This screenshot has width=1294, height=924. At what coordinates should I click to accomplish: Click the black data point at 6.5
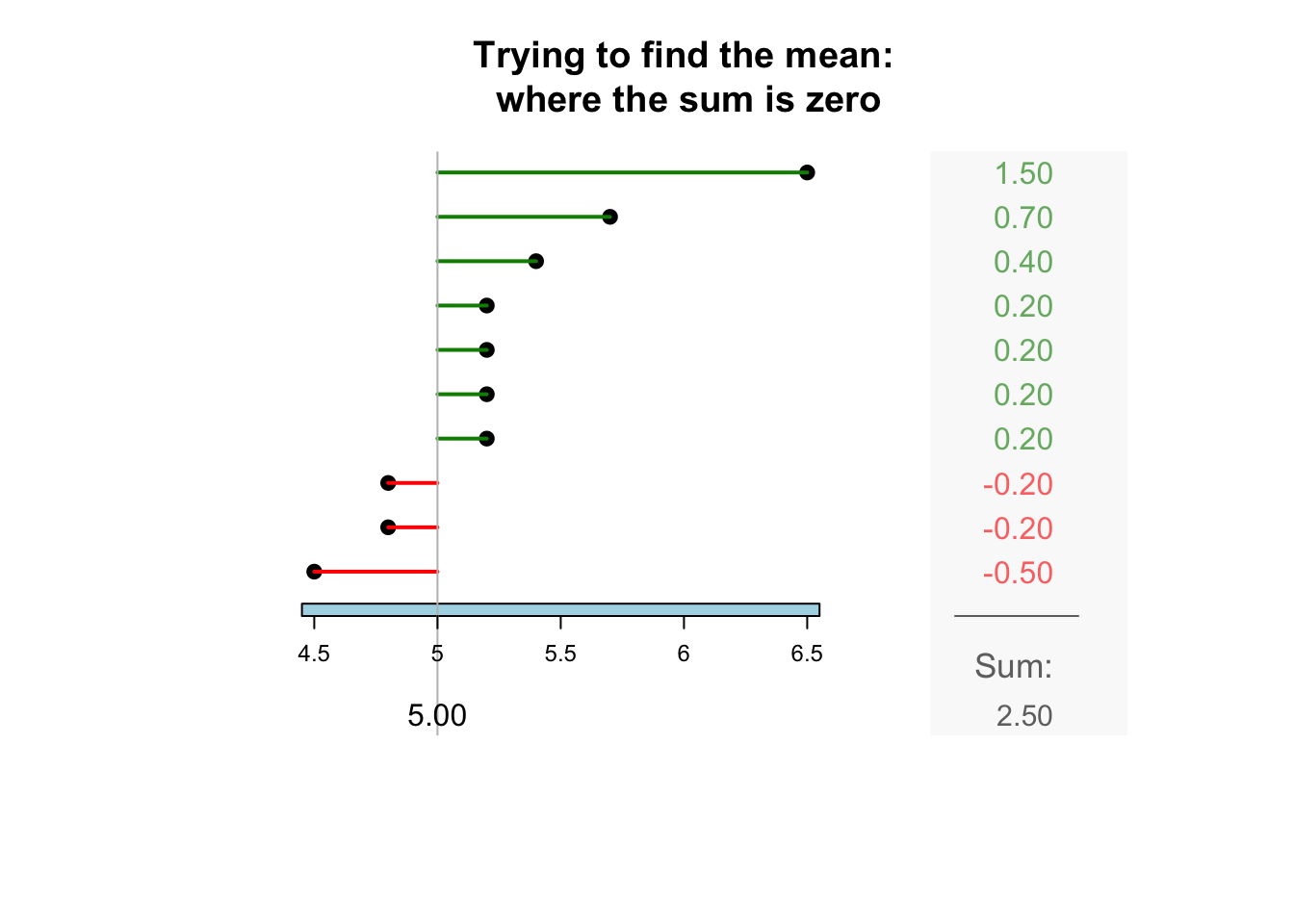pyautogui.click(x=807, y=172)
